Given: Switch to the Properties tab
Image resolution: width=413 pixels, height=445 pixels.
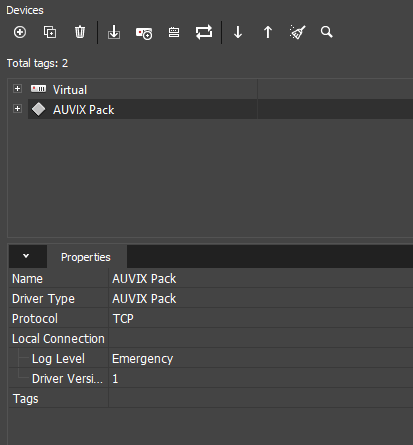Looking at the screenshot, I should 86,257.
